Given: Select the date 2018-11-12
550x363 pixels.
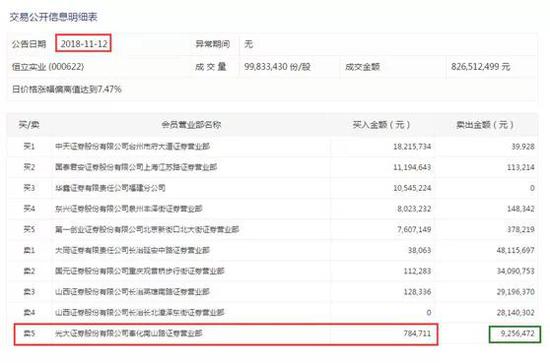Looking at the screenshot, I should coord(84,44).
